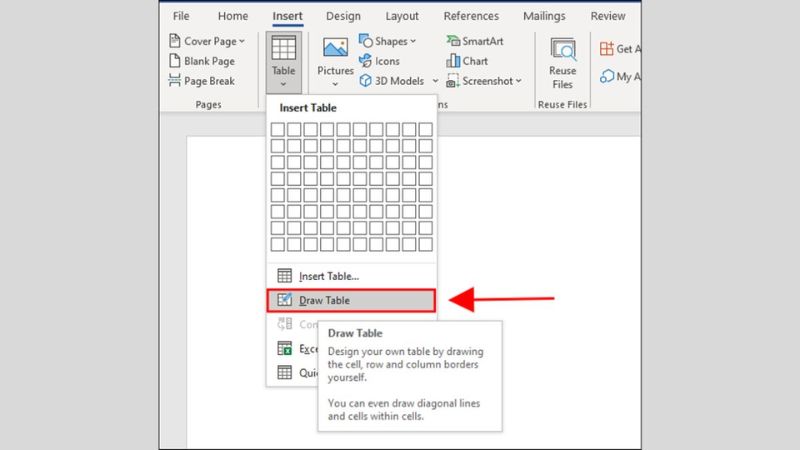This screenshot has height=450, width=800.
Task: Click the Screenshot icon
Action: pos(453,81)
